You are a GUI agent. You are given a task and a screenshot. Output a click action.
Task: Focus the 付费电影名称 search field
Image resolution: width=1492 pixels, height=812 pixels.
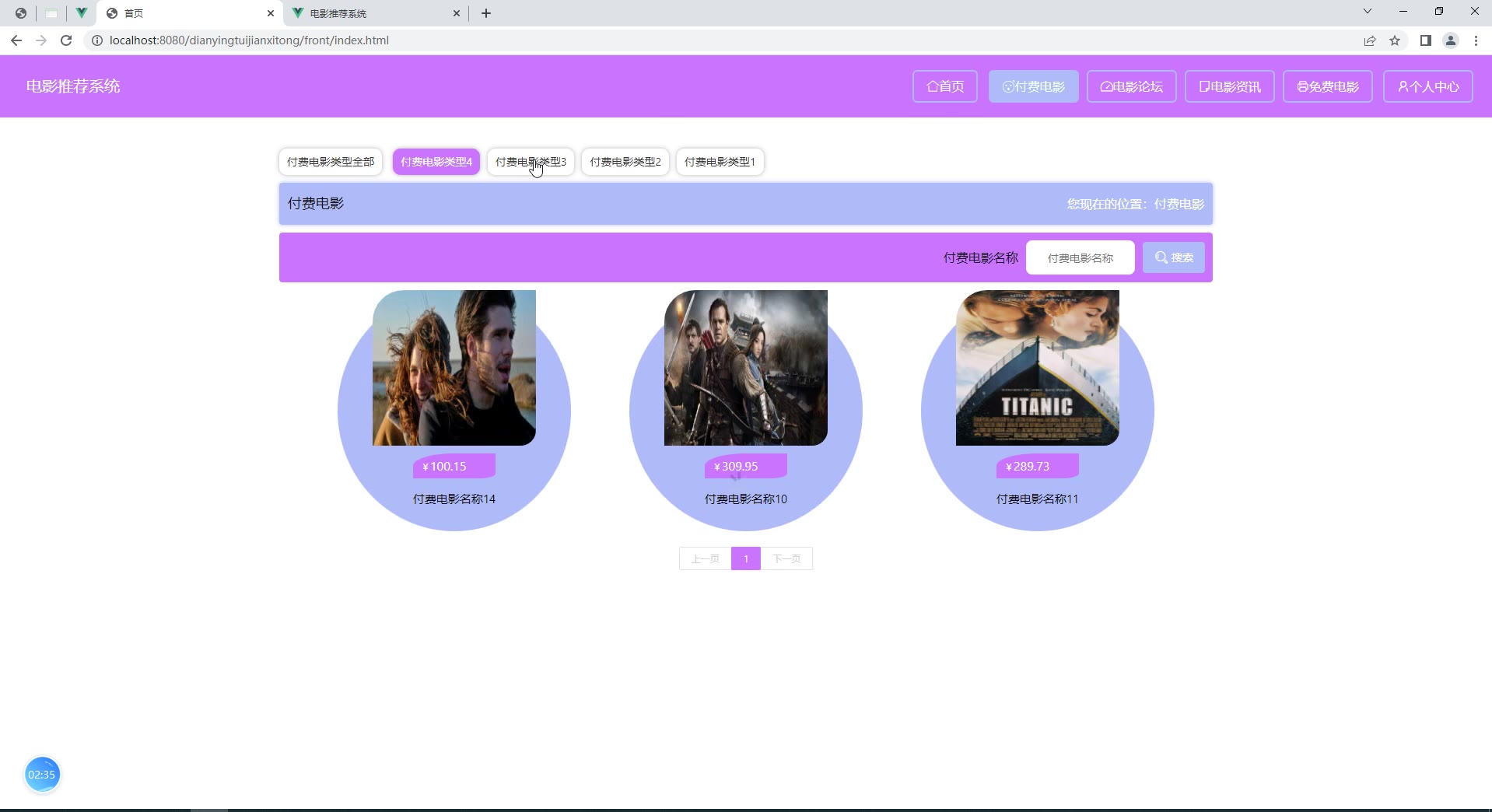(x=1080, y=257)
